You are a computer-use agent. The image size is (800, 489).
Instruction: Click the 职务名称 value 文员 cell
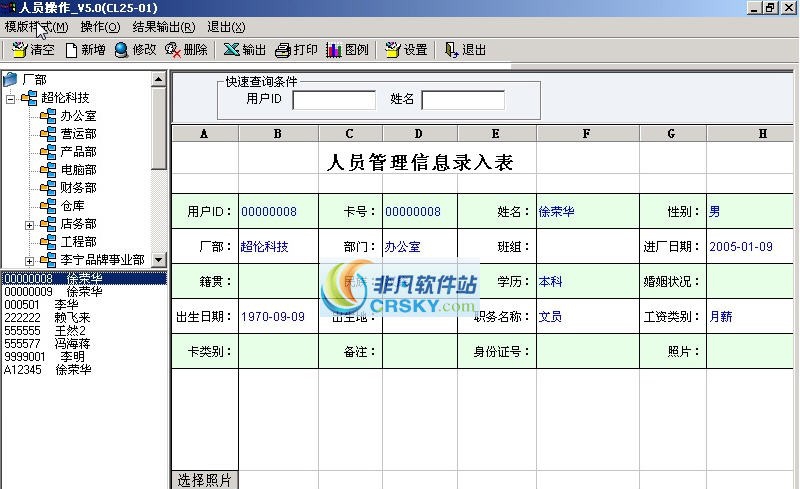tap(587, 316)
